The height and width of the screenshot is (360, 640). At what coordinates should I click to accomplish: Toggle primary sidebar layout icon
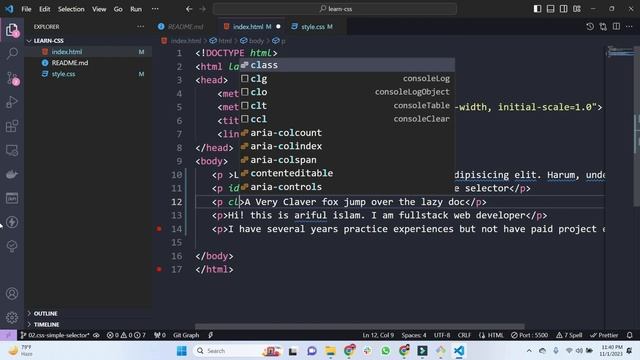[x=537, y=9]
